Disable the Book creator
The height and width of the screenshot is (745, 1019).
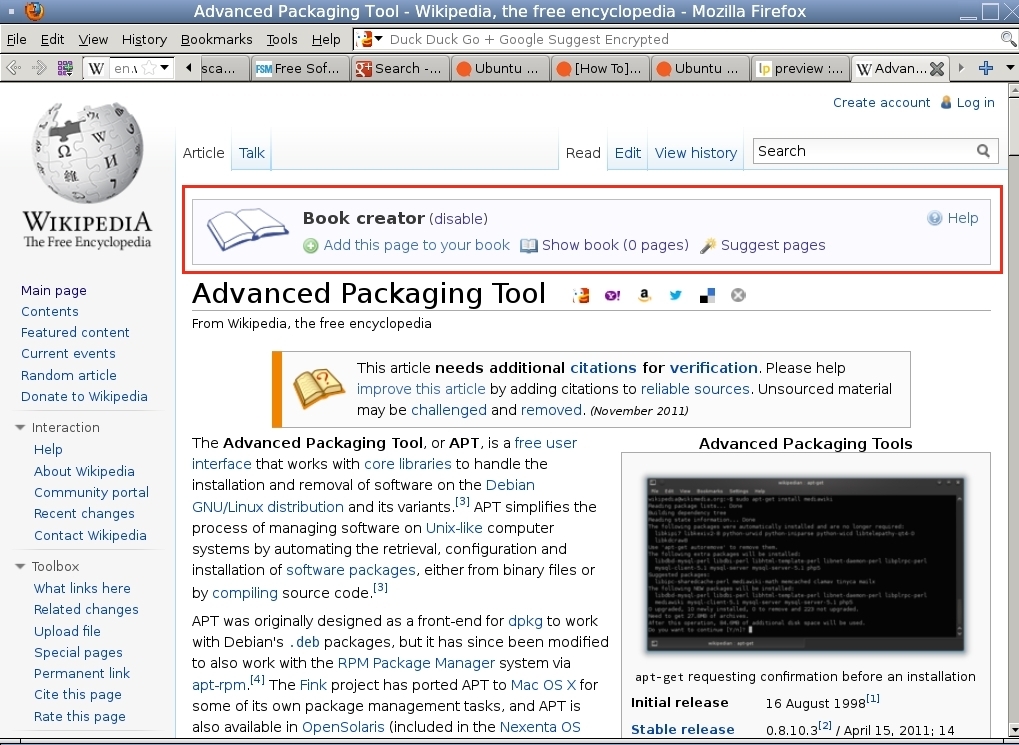coord(458,219)
